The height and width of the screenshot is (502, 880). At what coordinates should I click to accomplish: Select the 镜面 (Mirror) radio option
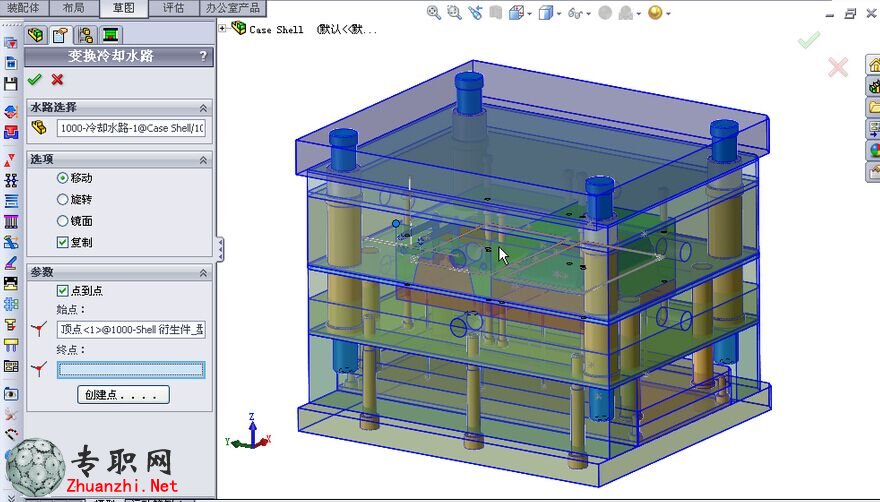(62, 221)
